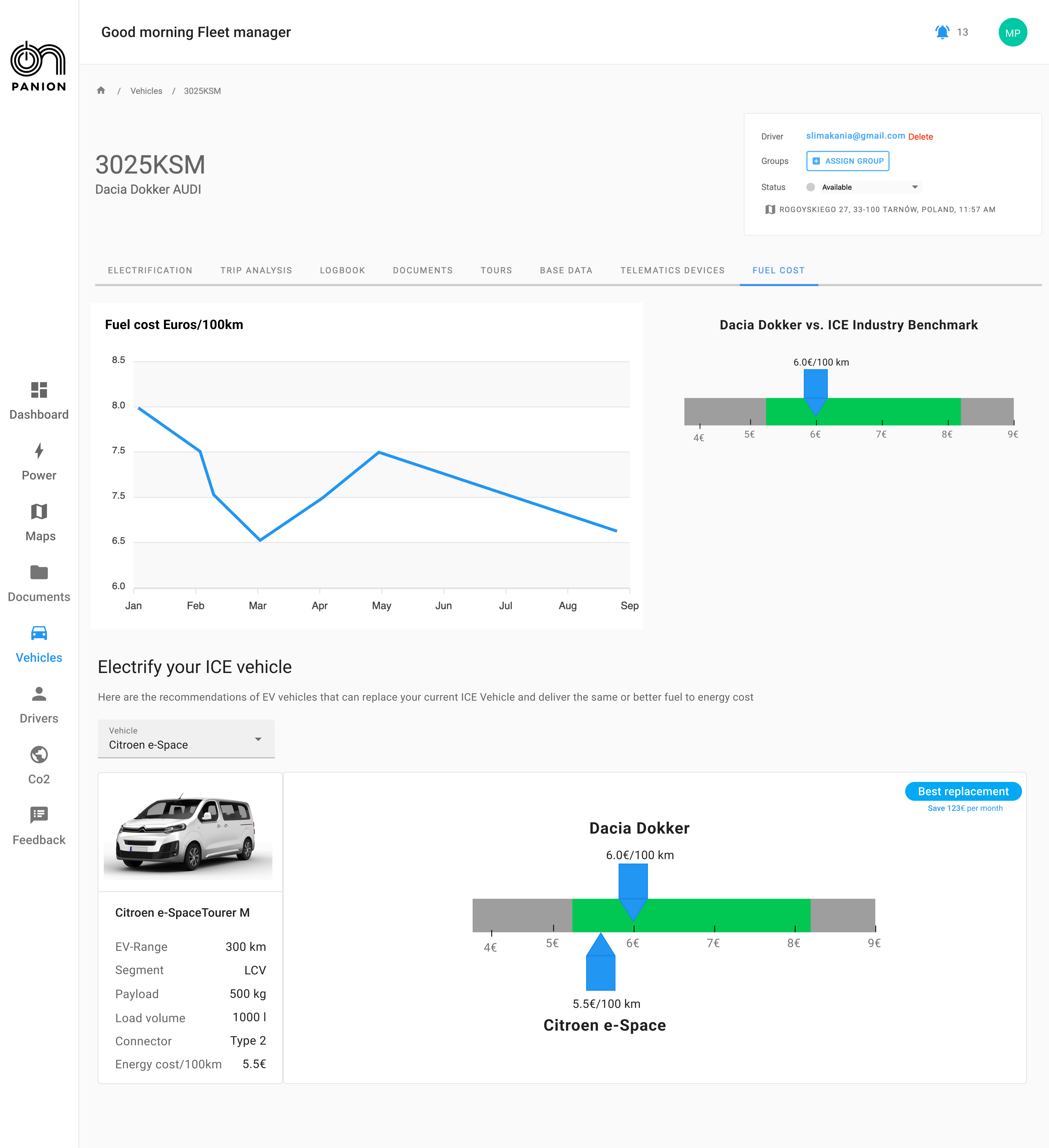Click the Dacia Dokker AUDI subtitle
The image size is (1049, 1148).
[148, 189]
